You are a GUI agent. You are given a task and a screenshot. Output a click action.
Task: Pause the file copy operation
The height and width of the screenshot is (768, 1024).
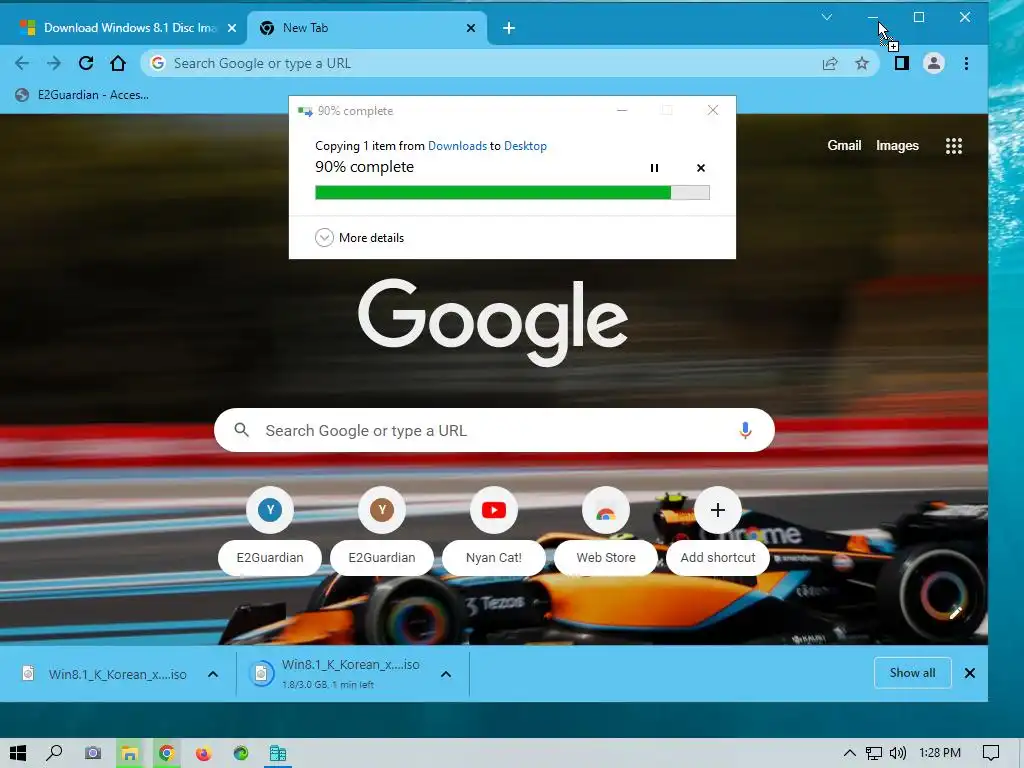pos(654,168)
